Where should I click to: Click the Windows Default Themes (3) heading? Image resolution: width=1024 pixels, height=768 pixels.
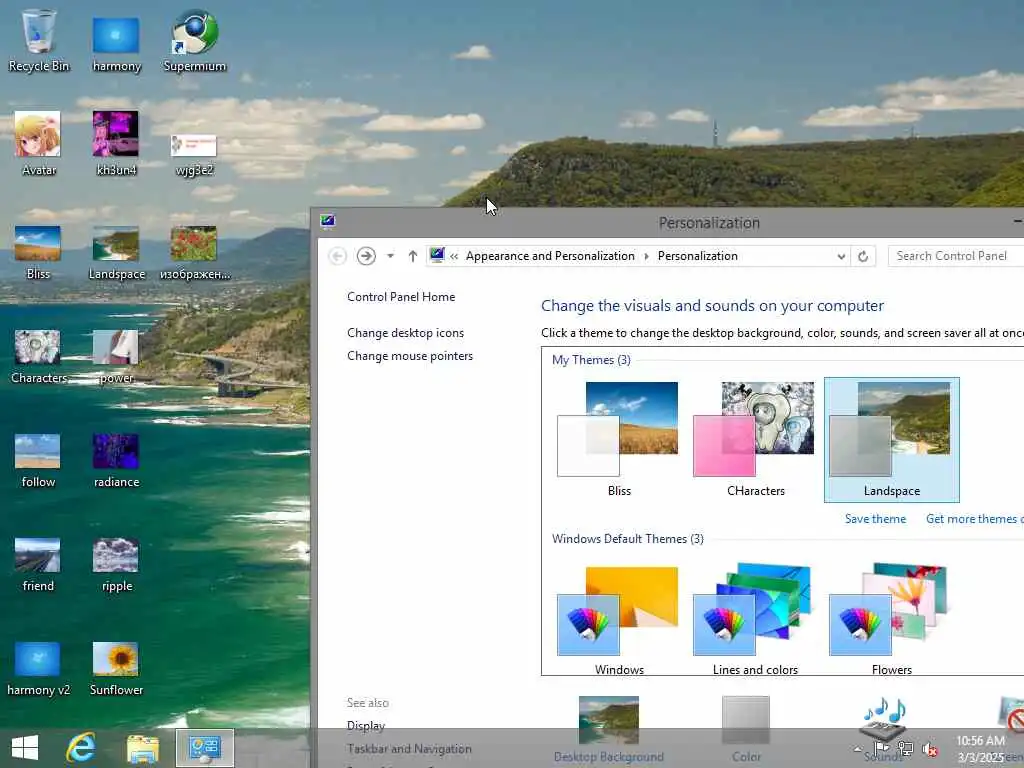tap(628, 539)
